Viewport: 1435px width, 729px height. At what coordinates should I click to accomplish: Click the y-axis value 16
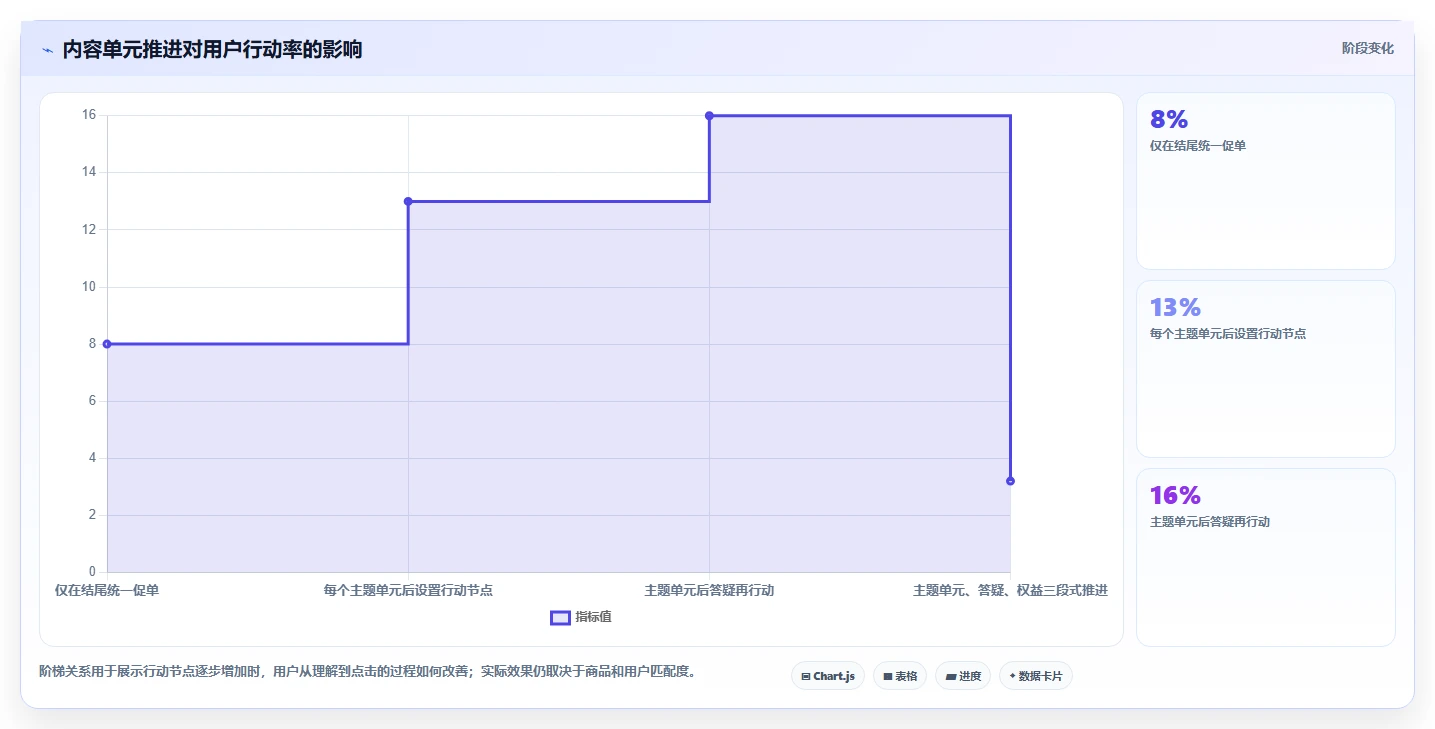pyautogui.click(x=89, y=115)
